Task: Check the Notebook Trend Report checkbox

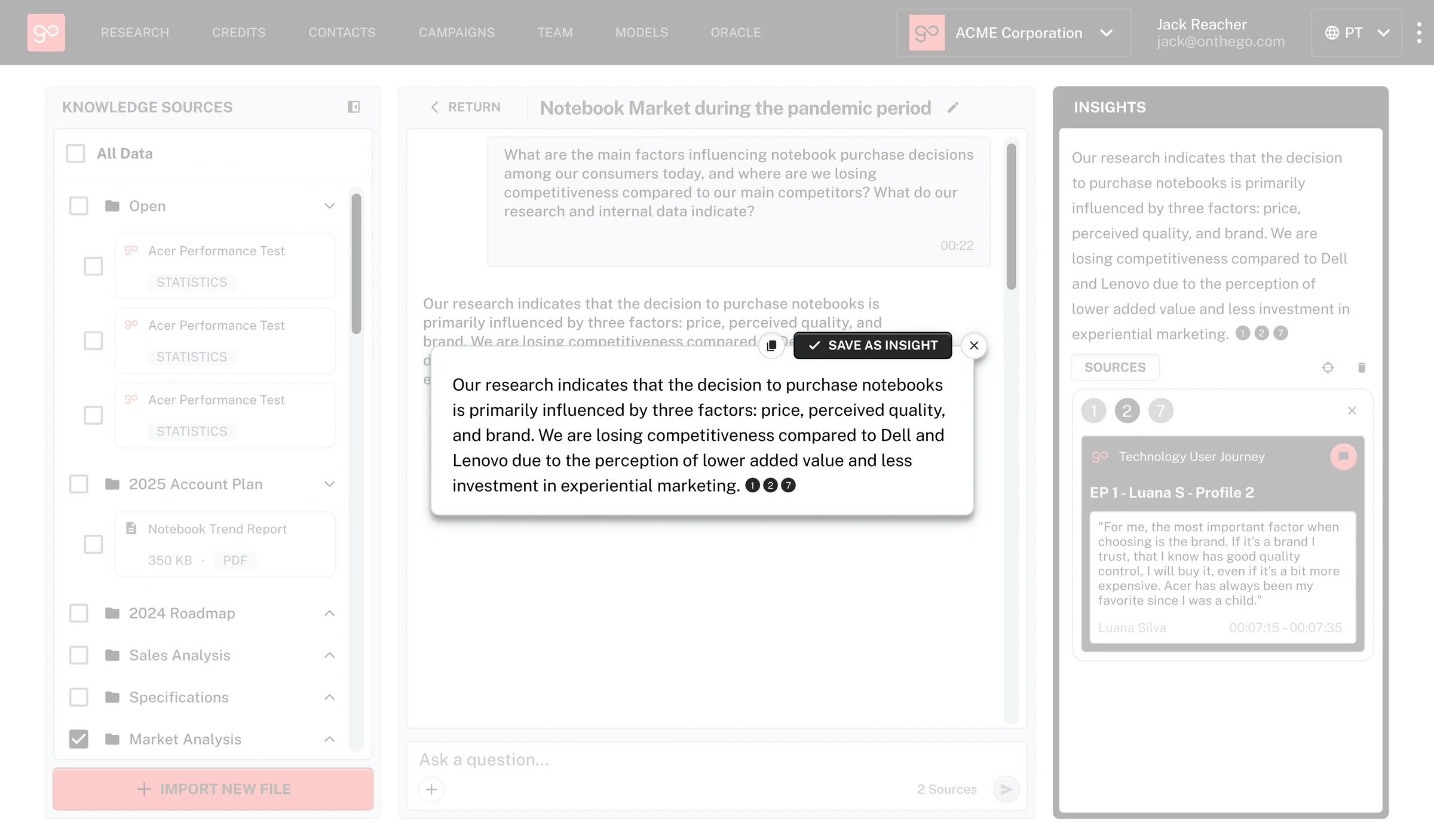Action: (x=93, y=544)
